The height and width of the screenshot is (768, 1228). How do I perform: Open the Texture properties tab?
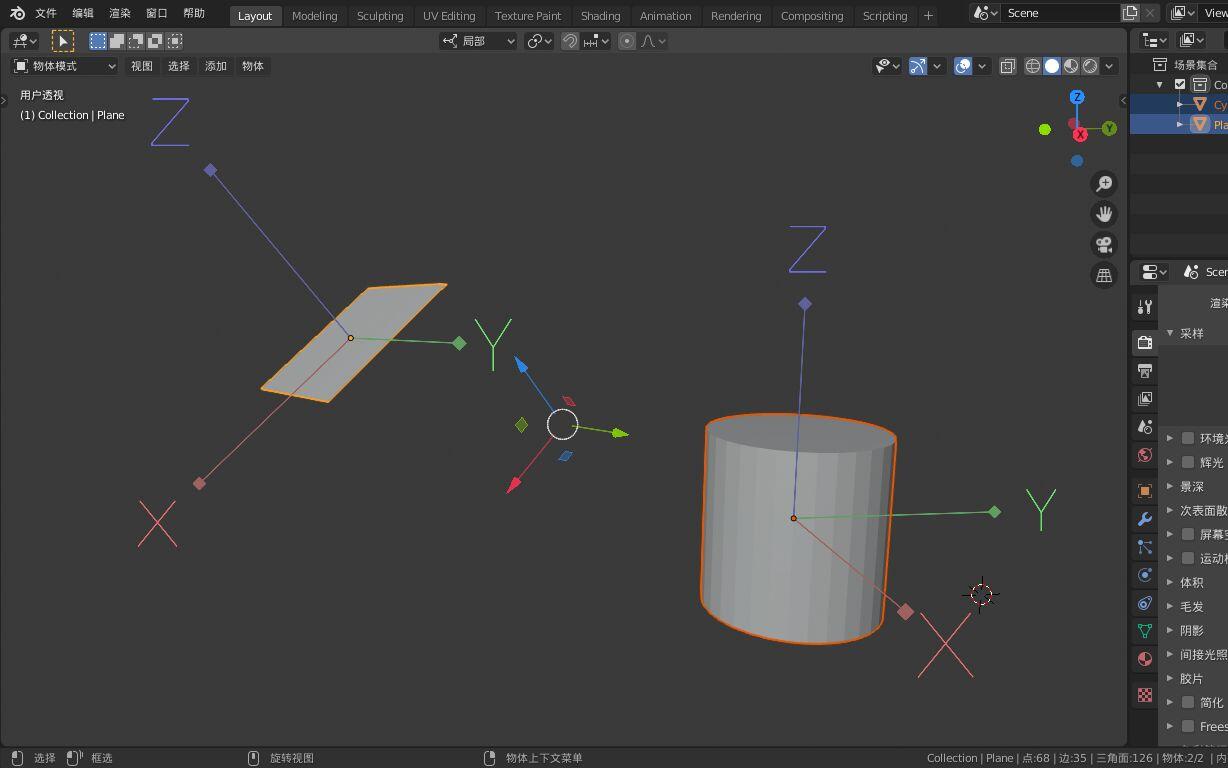point(1145,695)
